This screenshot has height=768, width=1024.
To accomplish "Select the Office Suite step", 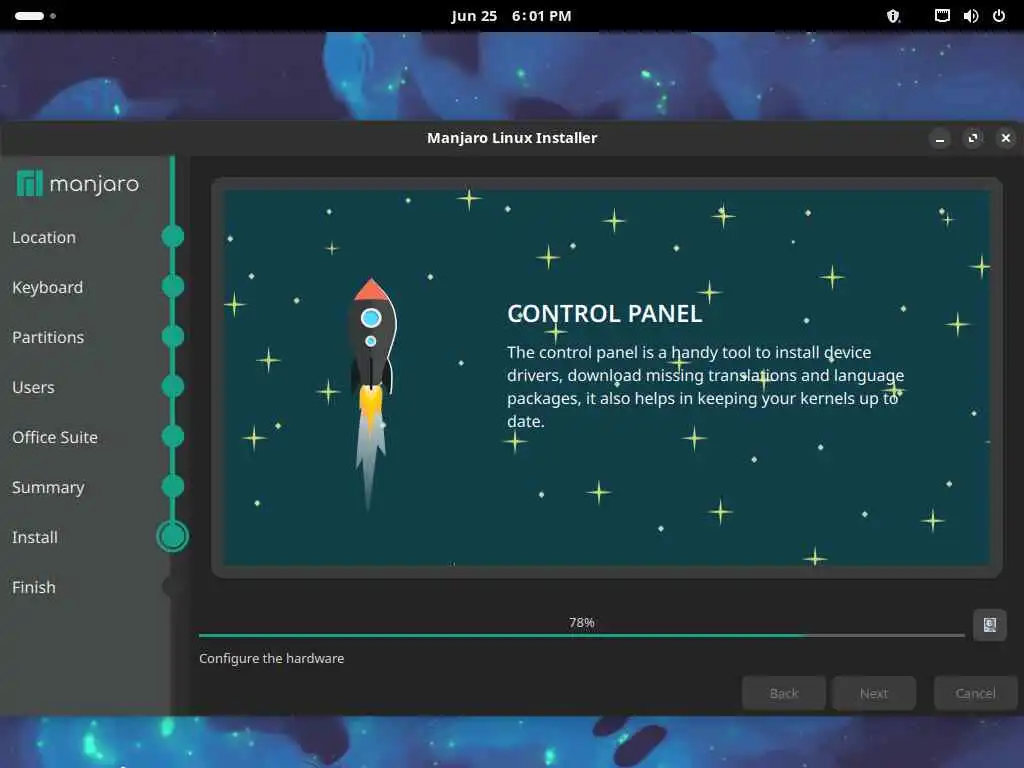I will pos(55,438).
